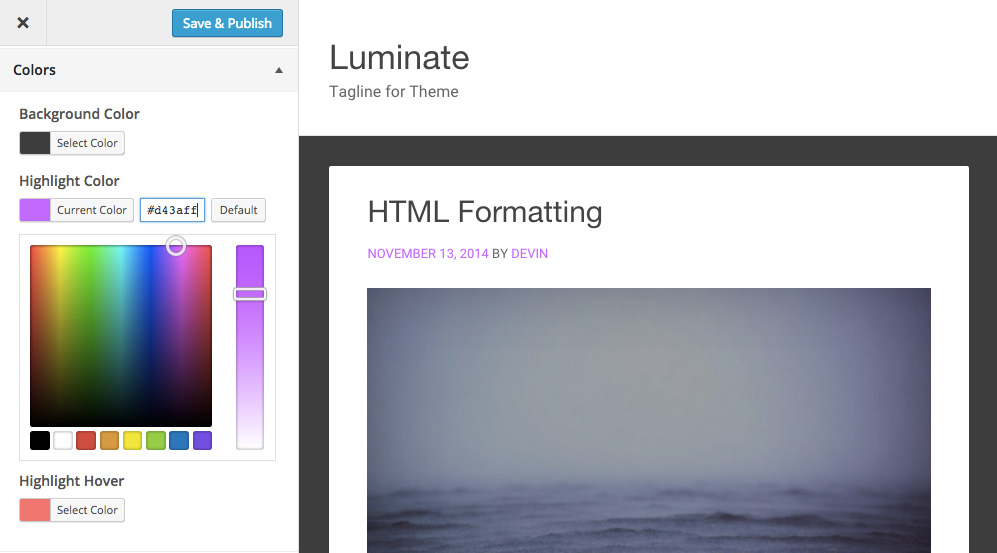Click Select Color for Background Color
The width and height of the screenshot is (997, 553).
coord(87,143)
